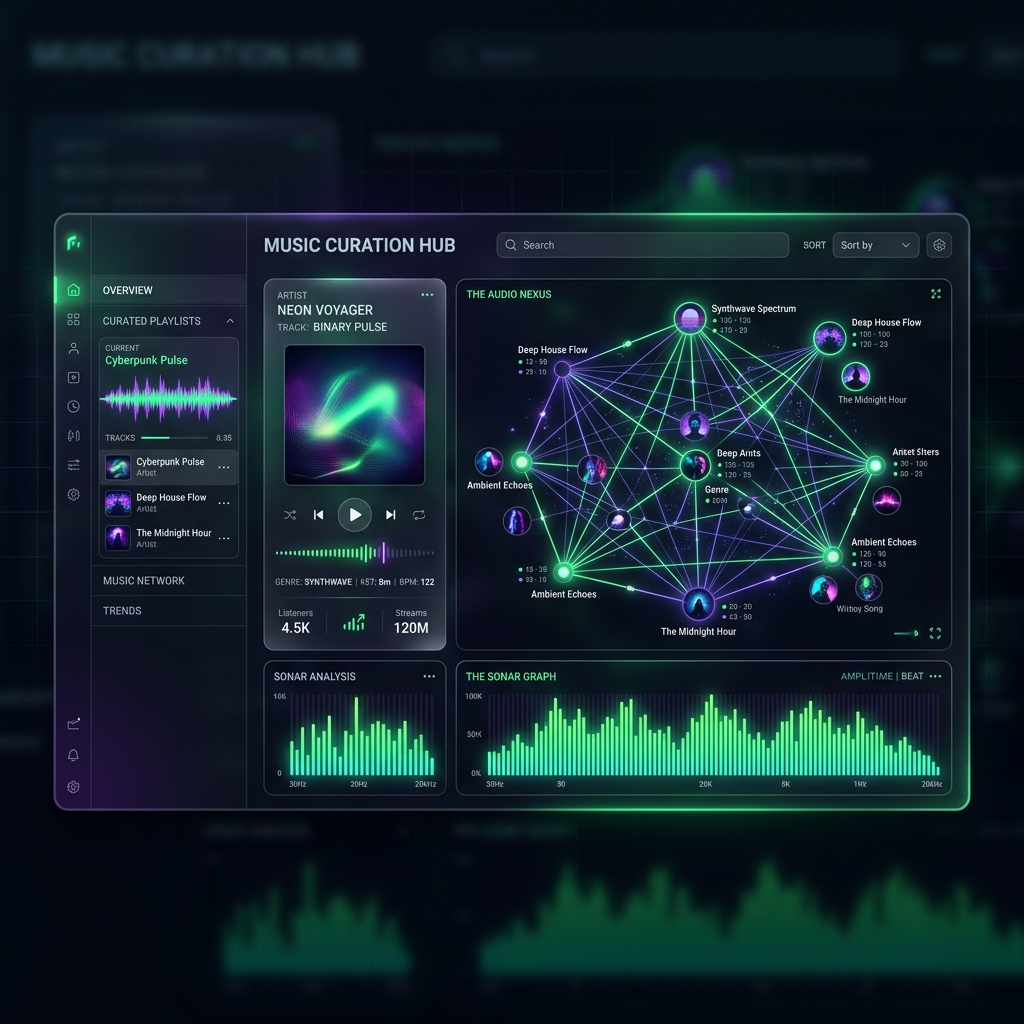Enable repeat mode in the player
1024x1024 pixels.
coord(421,515)
